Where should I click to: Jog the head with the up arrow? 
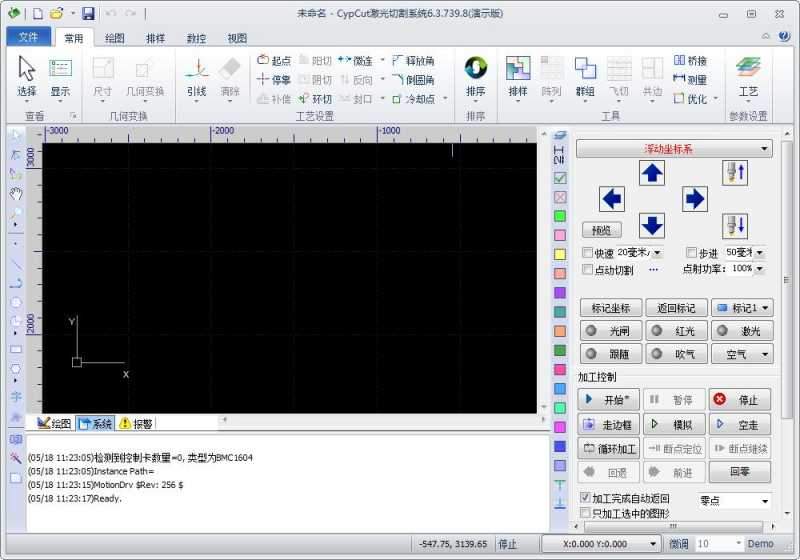pyautogui.click(x=652, y=173)
